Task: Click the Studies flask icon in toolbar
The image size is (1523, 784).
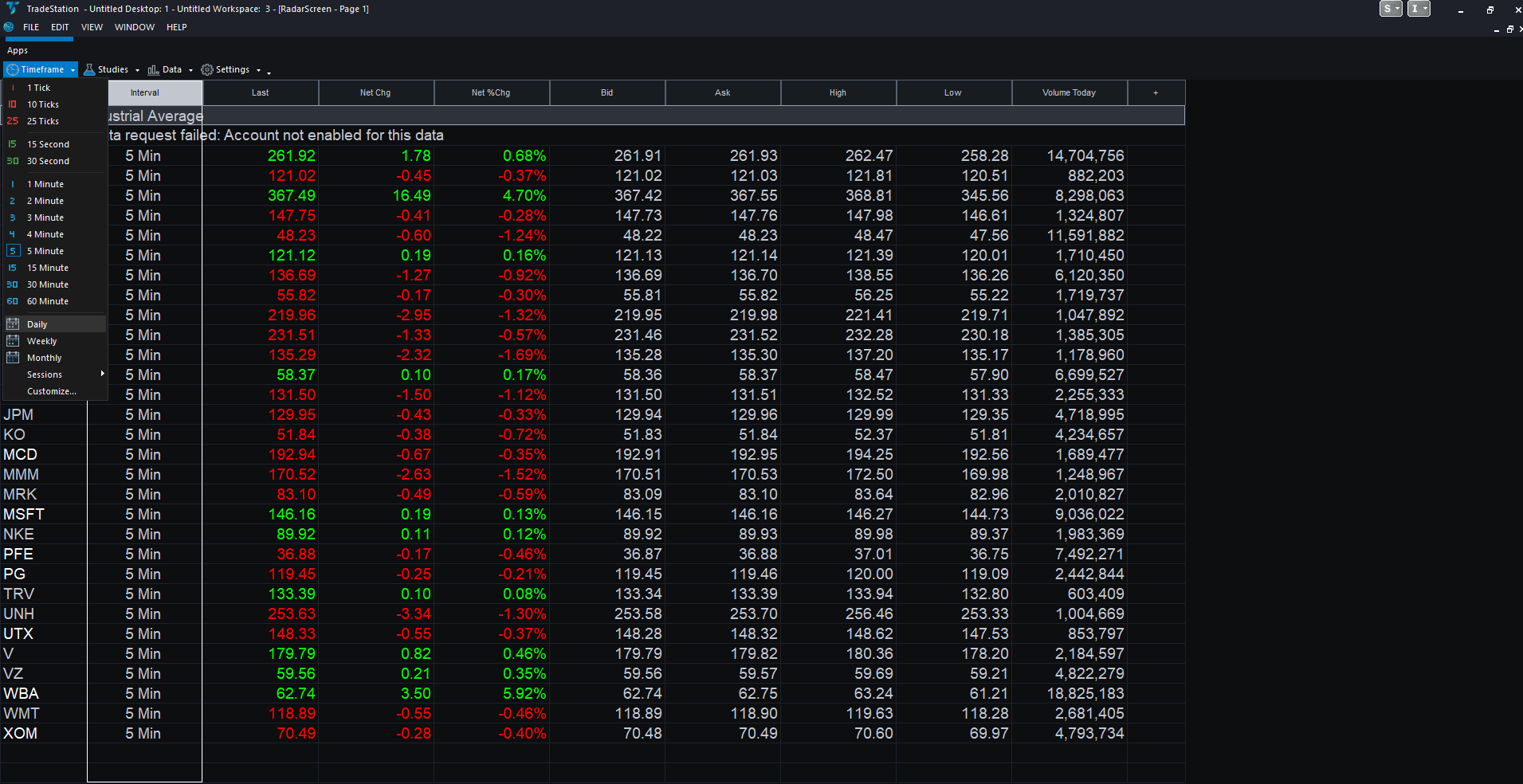Action: (89, 70)
